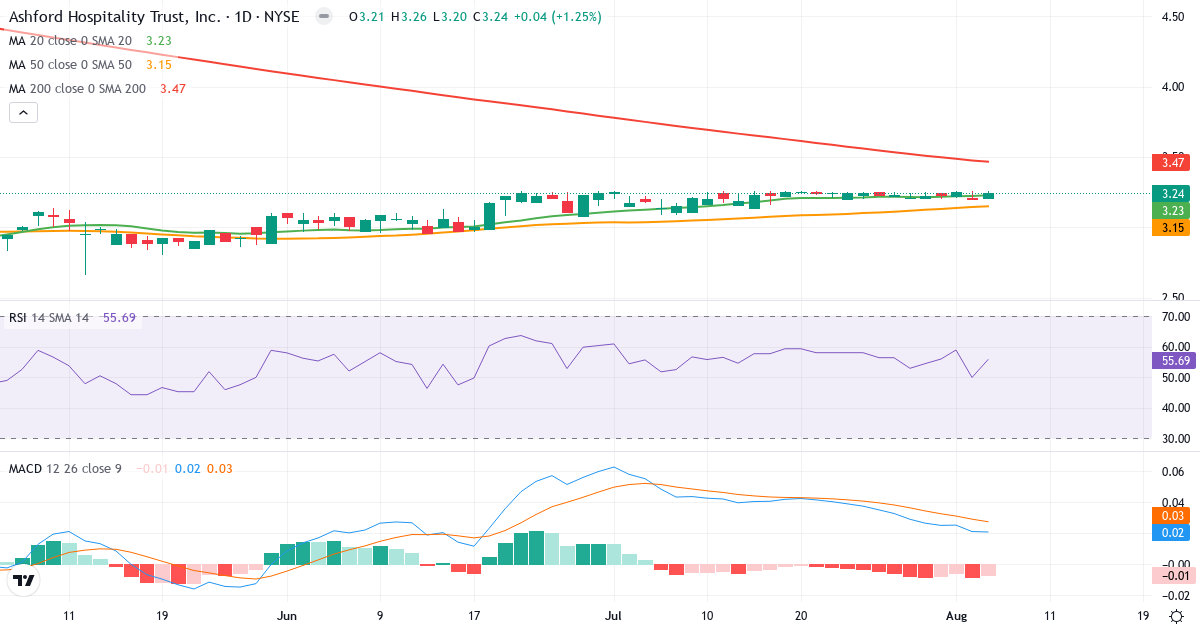The width and height of the screenshot is (1200, 630).
Task: Toggle the market status pill next to NYSE
Action: coord(323,17)
